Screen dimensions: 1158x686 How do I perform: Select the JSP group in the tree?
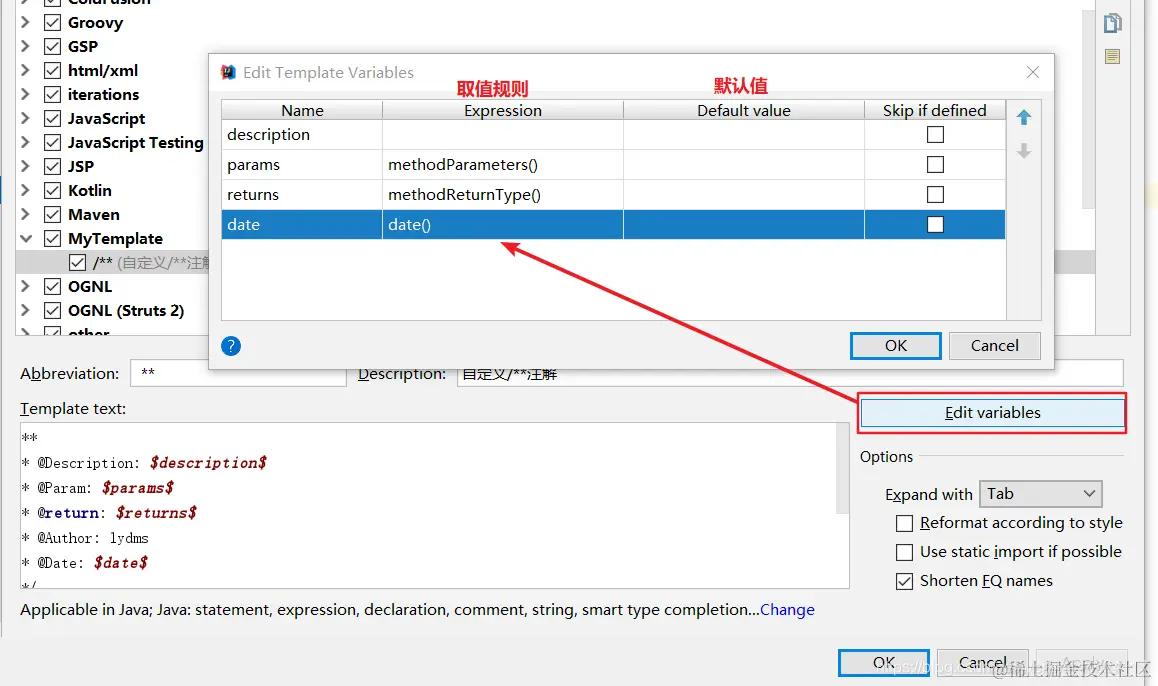tap(80, 167)
